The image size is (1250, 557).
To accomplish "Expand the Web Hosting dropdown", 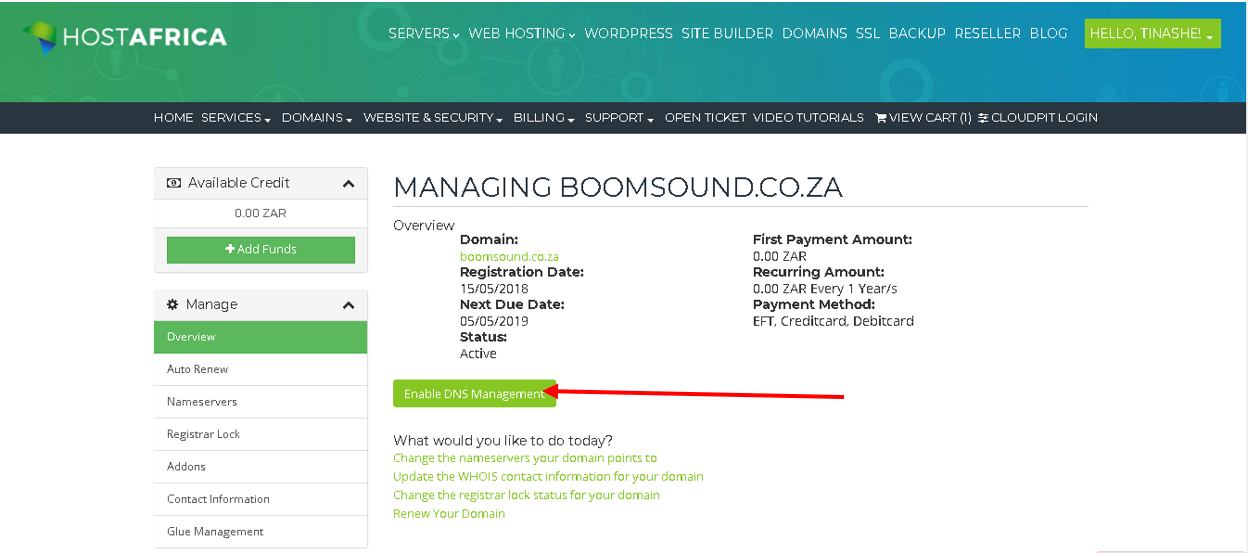I will [522, 34].
